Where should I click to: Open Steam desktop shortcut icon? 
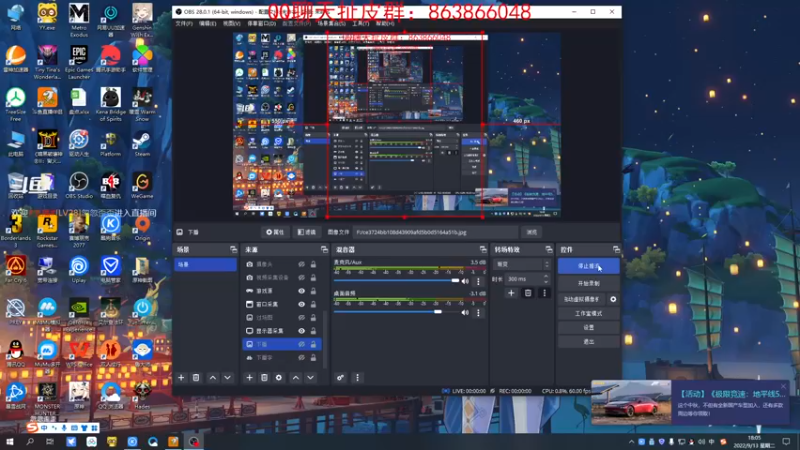click(141, 143)
